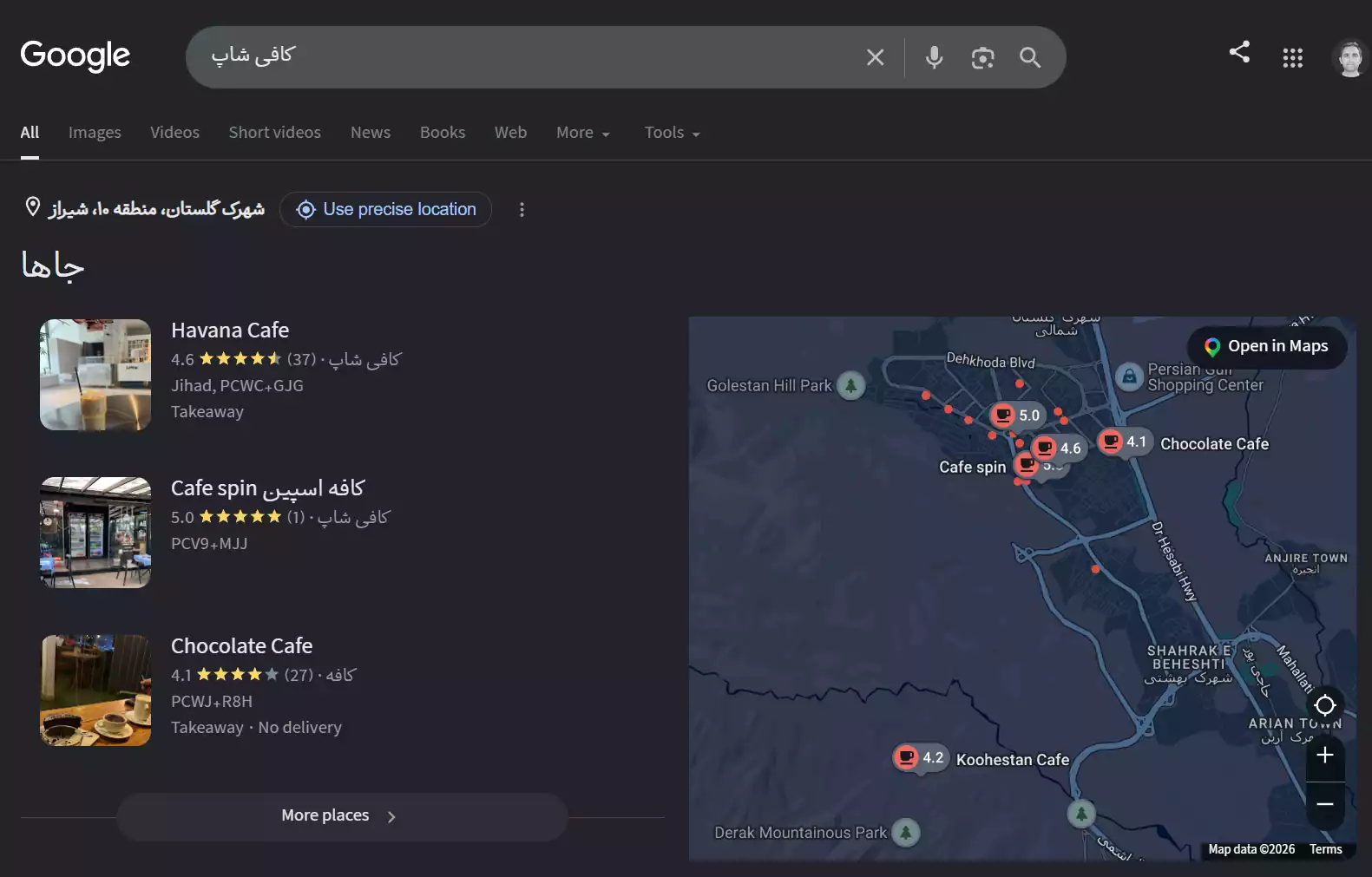Click the location pin icon
Screen dimensions: 1372x877
click(x=33, y=207)
